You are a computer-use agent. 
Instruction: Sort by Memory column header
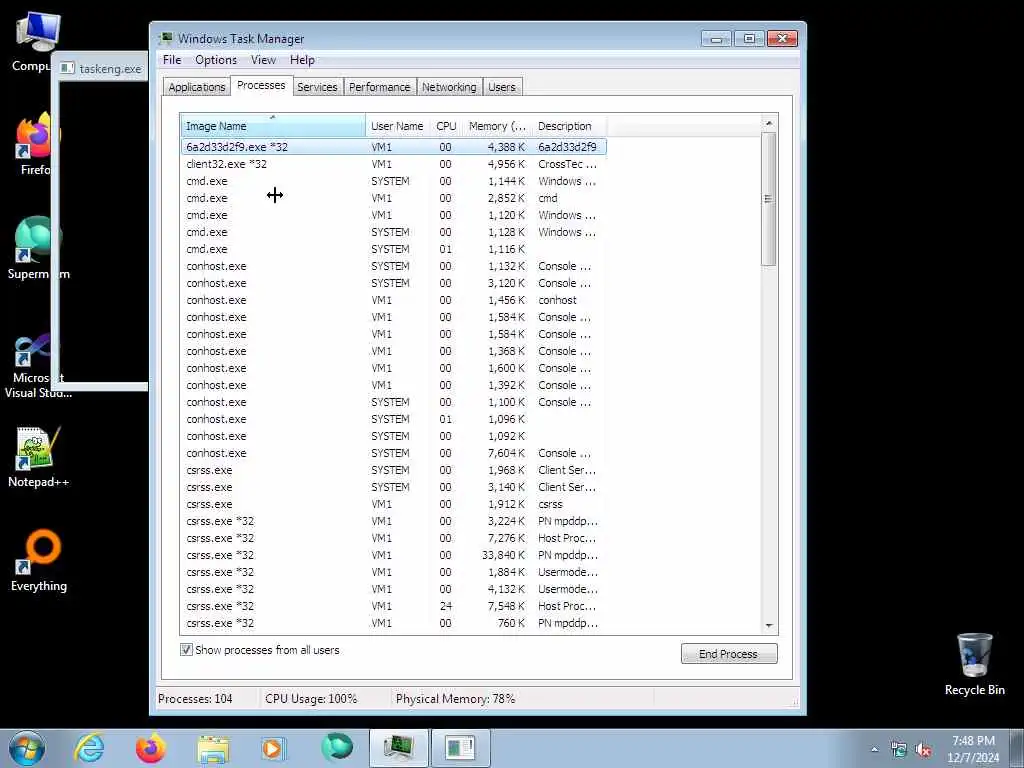[x=498, y=125]
